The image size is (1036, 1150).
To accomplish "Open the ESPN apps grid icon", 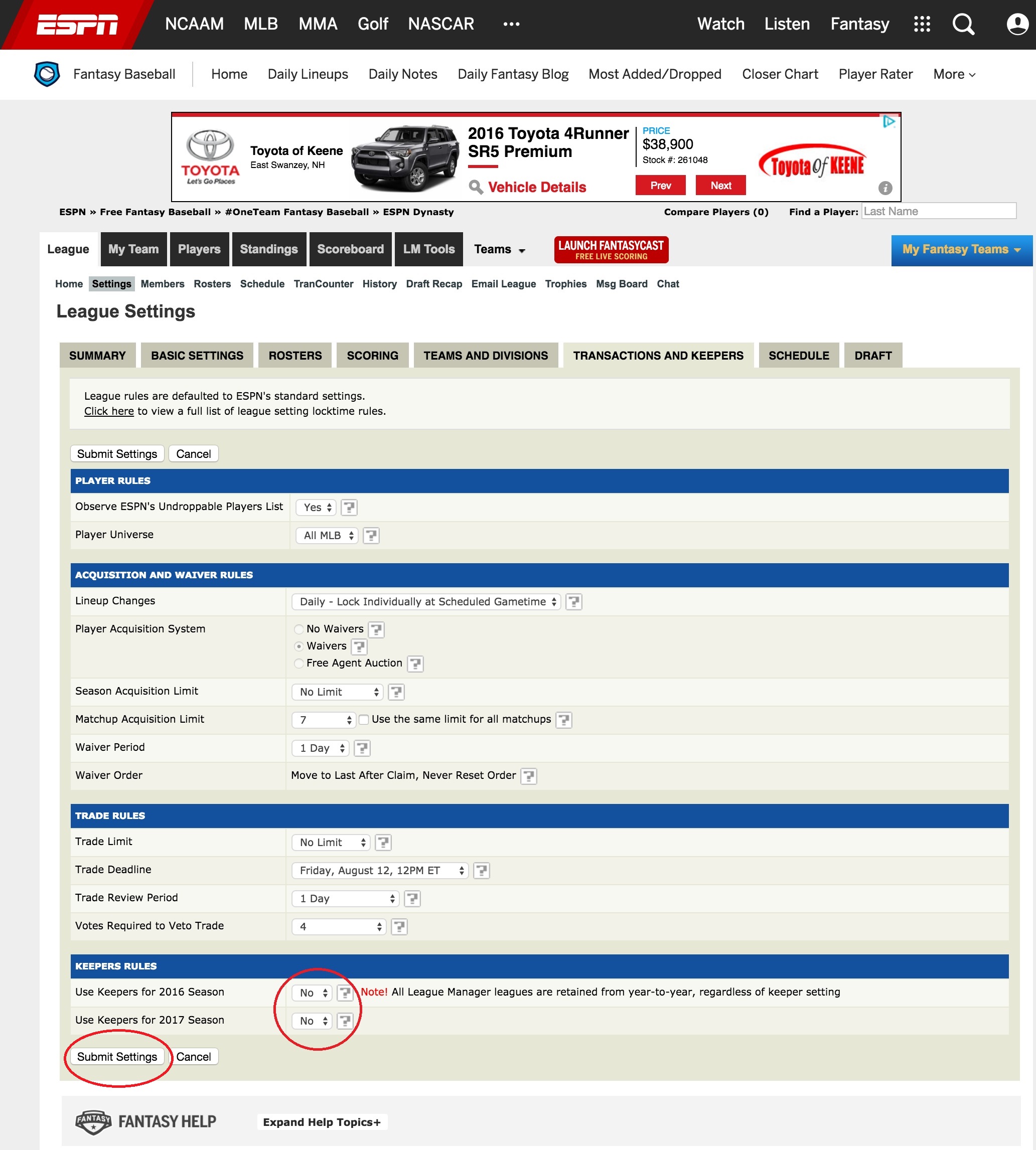I will pyautogui.click(x=922, y=24).
